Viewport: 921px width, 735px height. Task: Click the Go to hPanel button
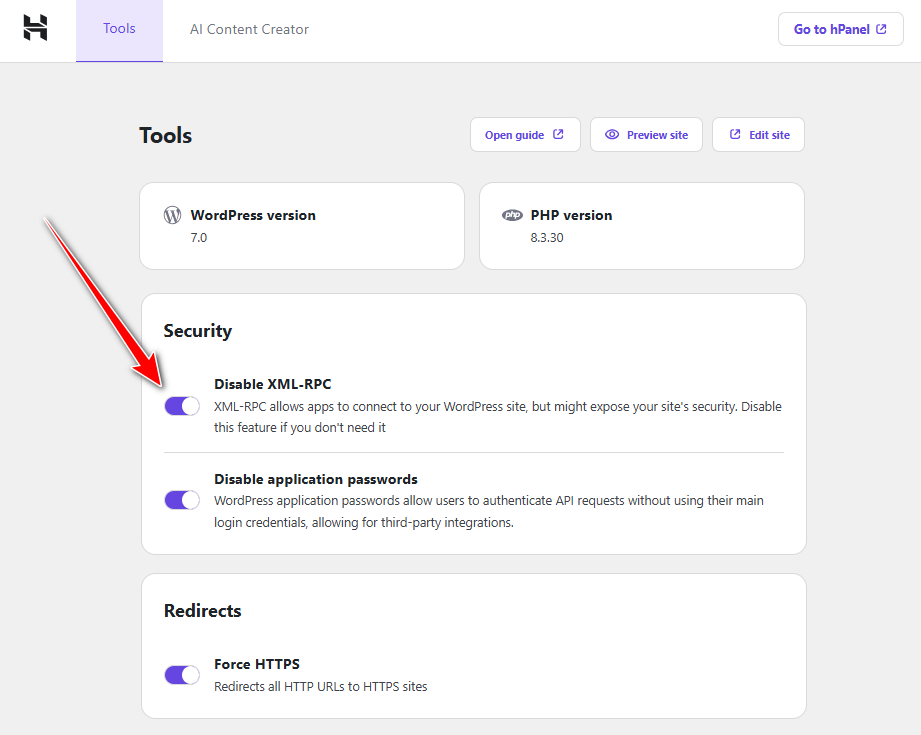click(x=841, y=29)
